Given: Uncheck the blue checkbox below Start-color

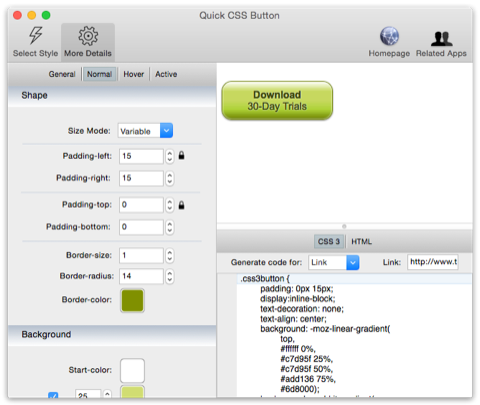Looking at the screenshot, I should coord(53,395).
